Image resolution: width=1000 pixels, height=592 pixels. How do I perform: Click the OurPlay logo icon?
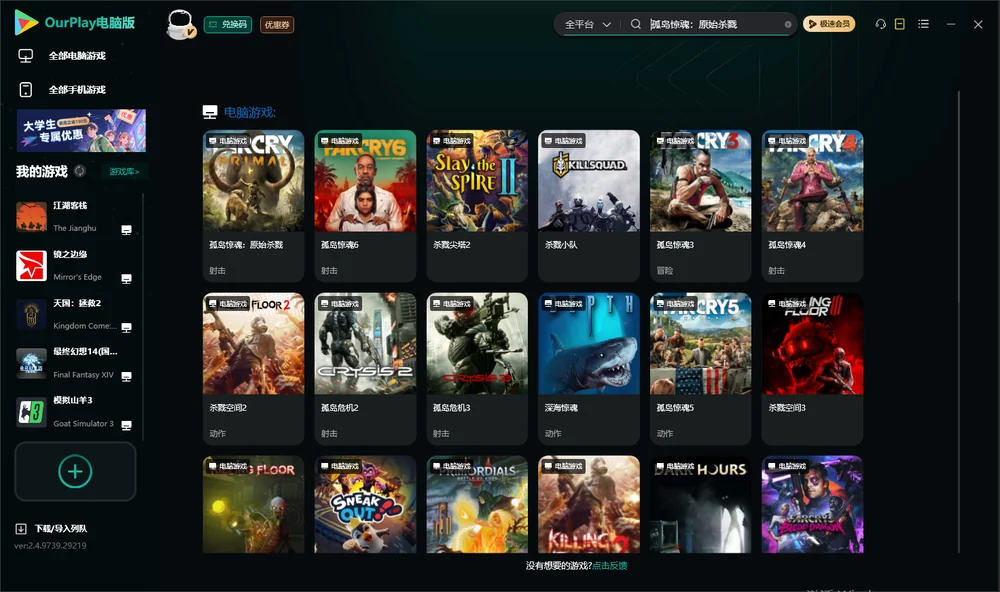tap(26, 22)
